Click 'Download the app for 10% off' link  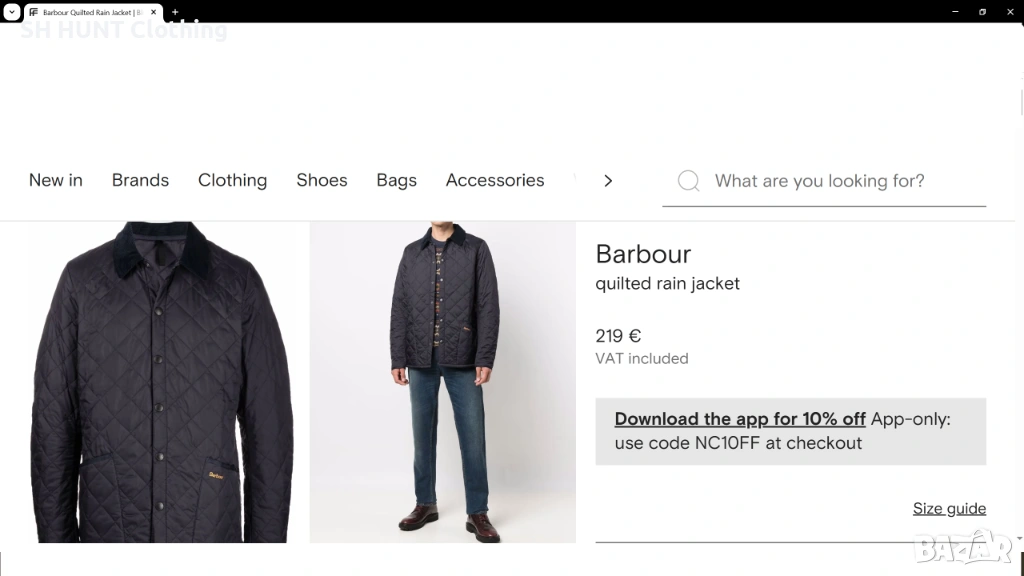pos(740,419)
